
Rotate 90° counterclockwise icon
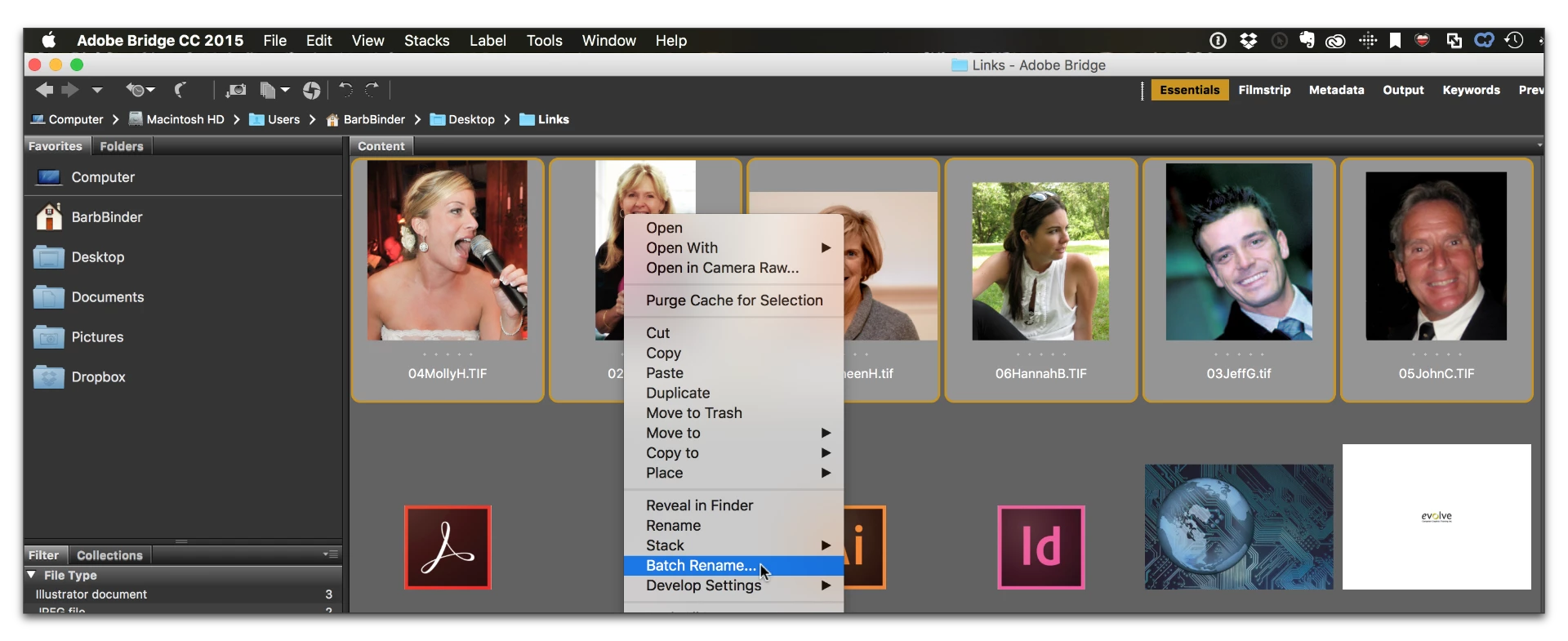(x=345, y=89)
